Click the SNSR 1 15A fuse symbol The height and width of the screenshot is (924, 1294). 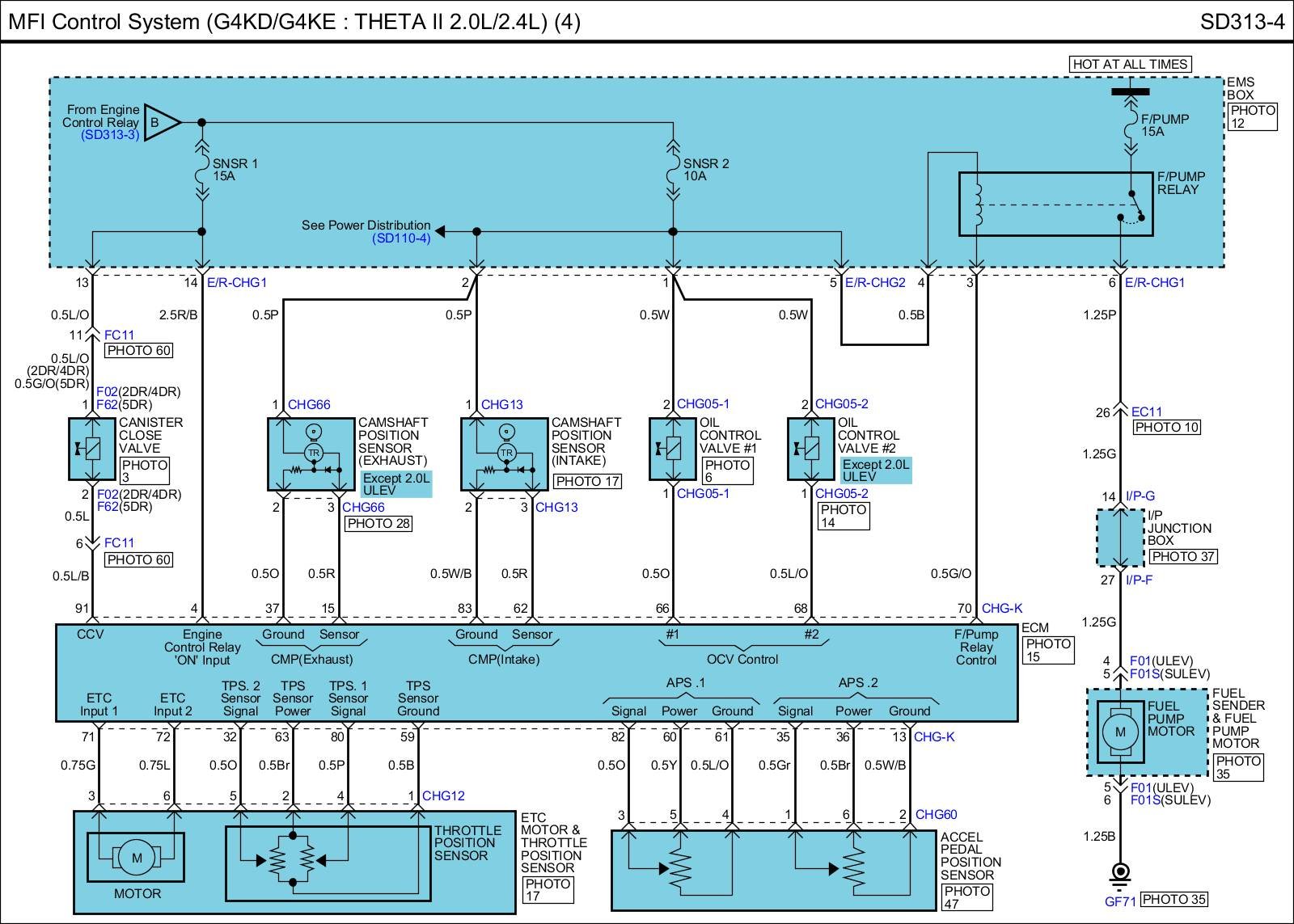click(x=202, y=170)
